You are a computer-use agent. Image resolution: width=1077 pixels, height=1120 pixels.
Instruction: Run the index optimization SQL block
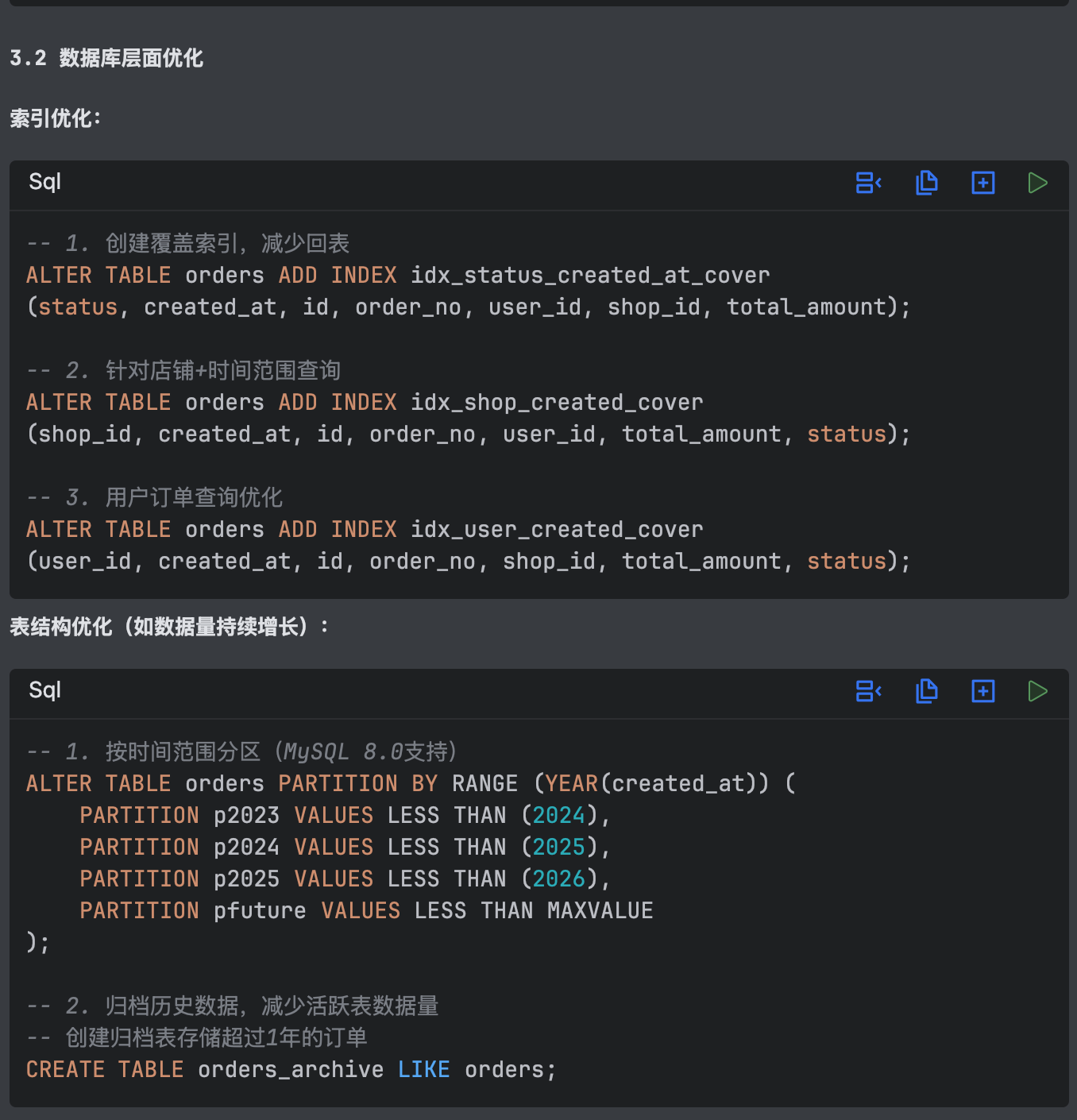point(1037,183)
